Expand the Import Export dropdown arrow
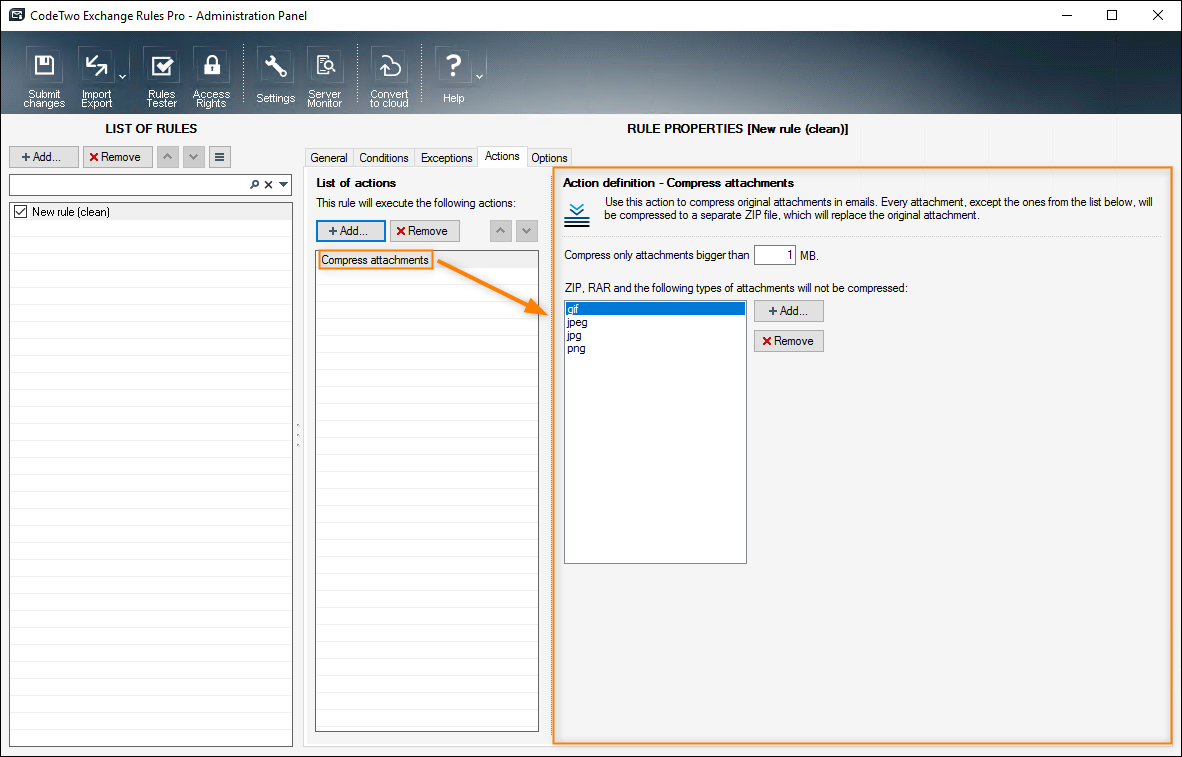Screen dimensions: 1182x757 (x=123, y=77)
